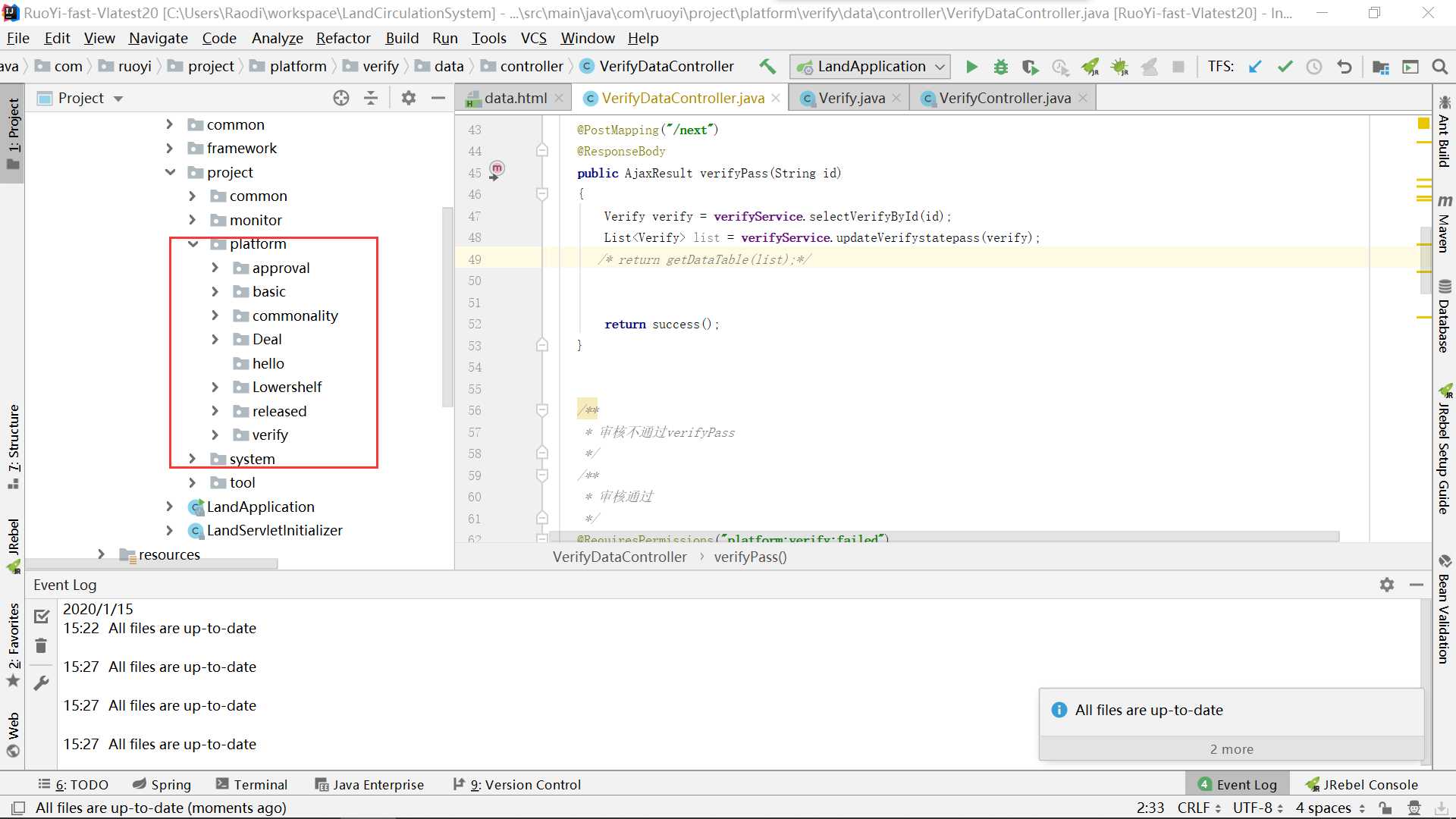
Task: Click the method gutter icon on line 45
Action: (496, 170)
